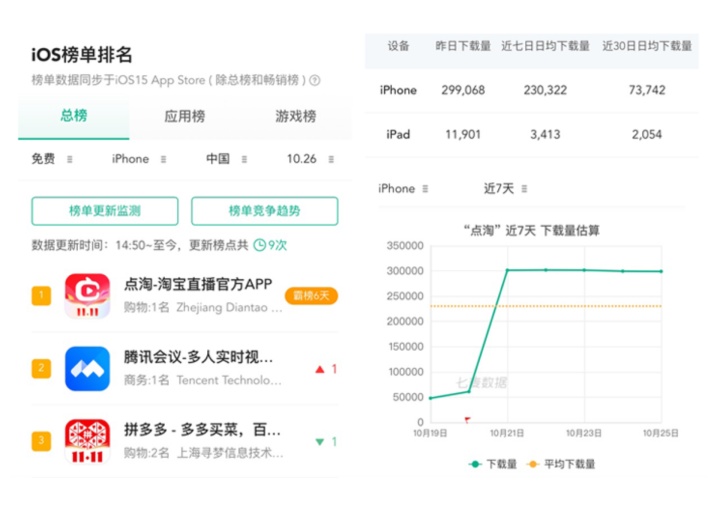720x514 pixels.
Task: Open the 10.26 date dropdown
Action: pyautogui.click(x=310, y=159)
